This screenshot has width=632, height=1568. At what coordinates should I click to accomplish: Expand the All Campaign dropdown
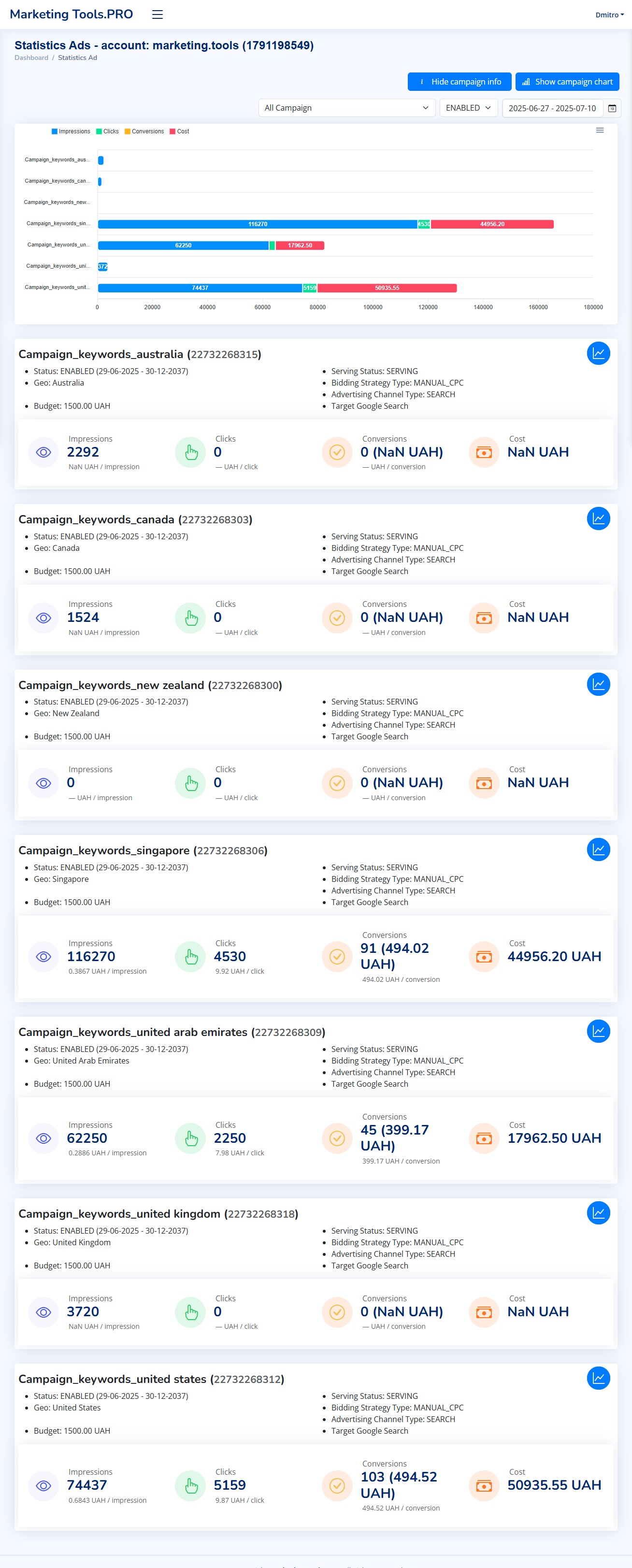pyautogui.click(x=346, y=108)
